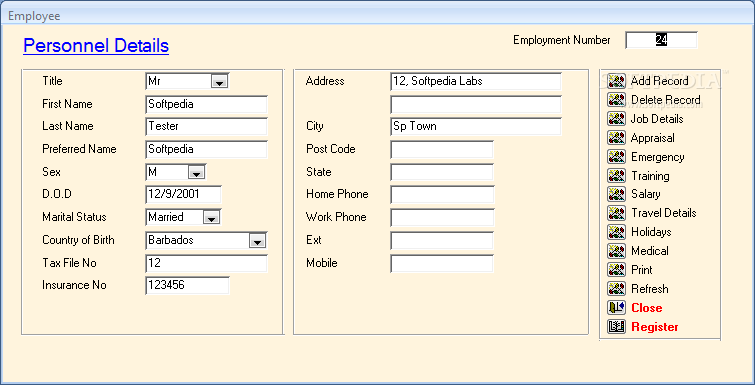Viewport: 755px width, 385px height.
Task: Click the Medical icon
Action: coord(616,251)
